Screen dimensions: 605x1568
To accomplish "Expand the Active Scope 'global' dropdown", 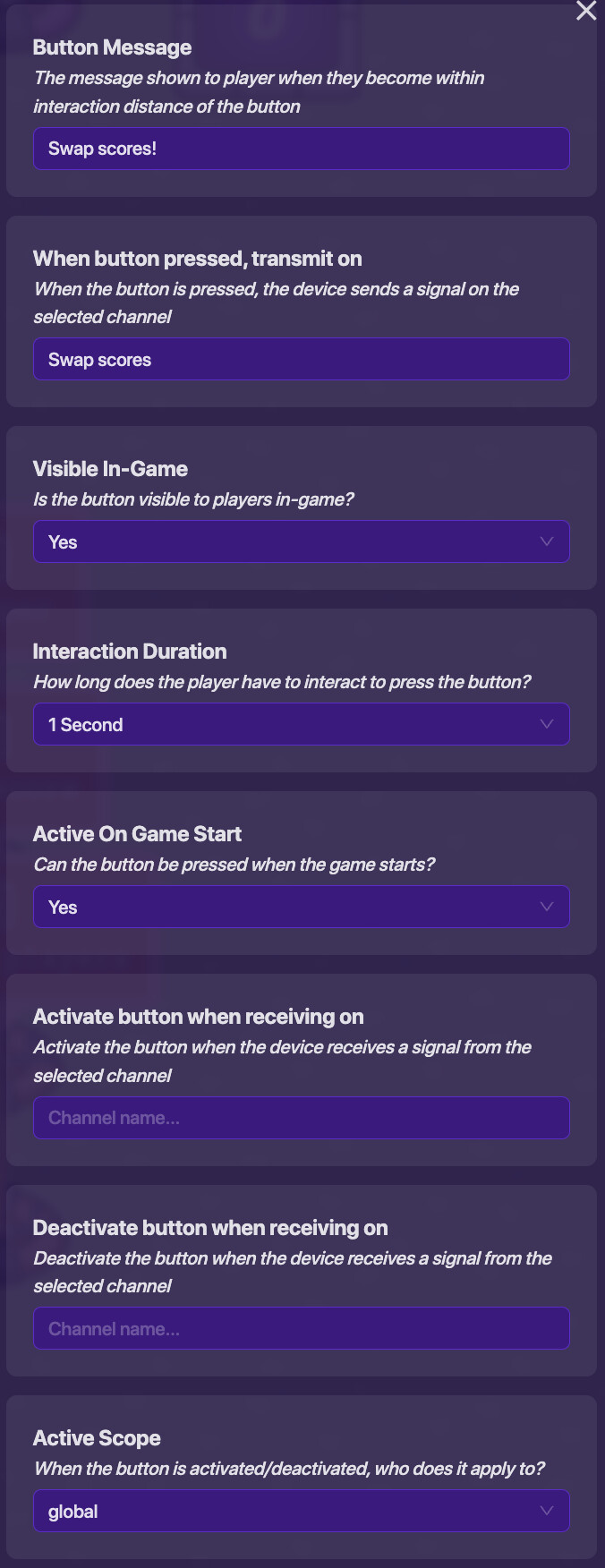I will tap(301, 1512).
